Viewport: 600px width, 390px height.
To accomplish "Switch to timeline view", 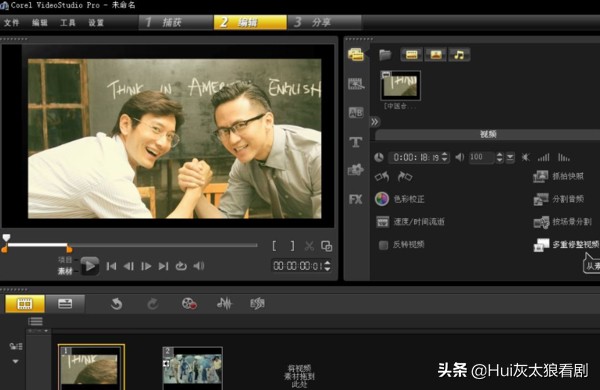I will tap(65, 304).
